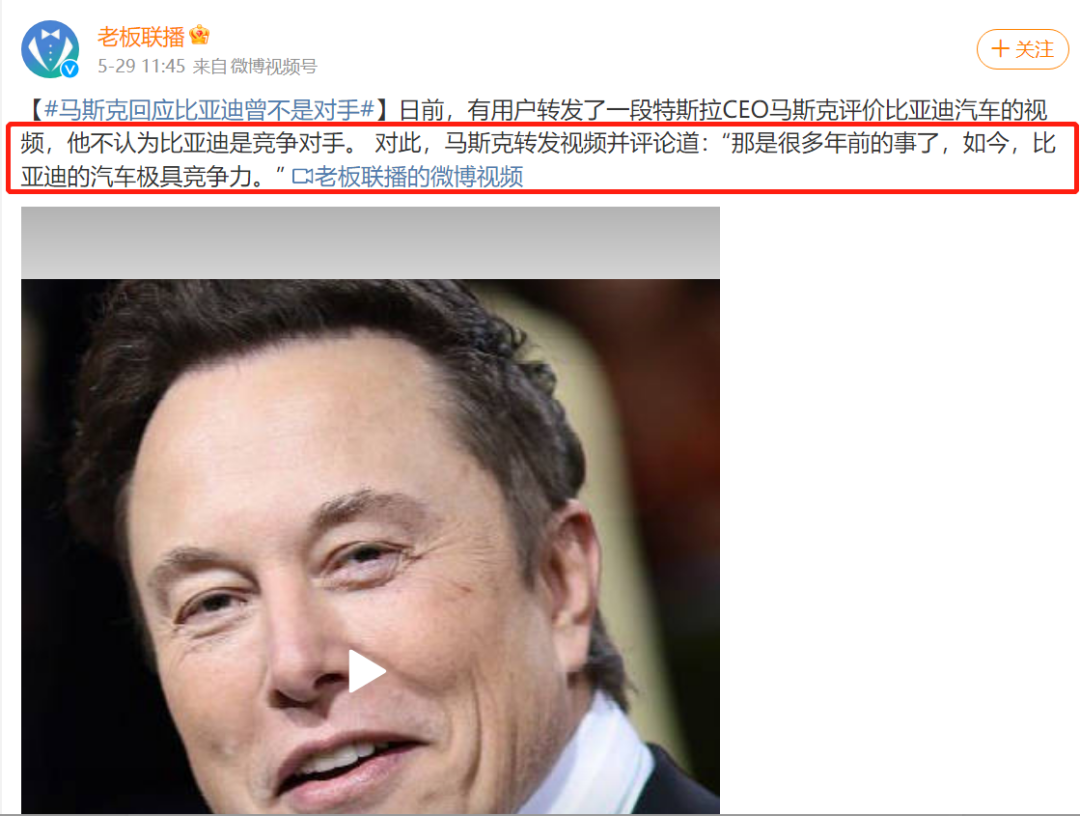Click the blue verified V badge

point(70,69)
